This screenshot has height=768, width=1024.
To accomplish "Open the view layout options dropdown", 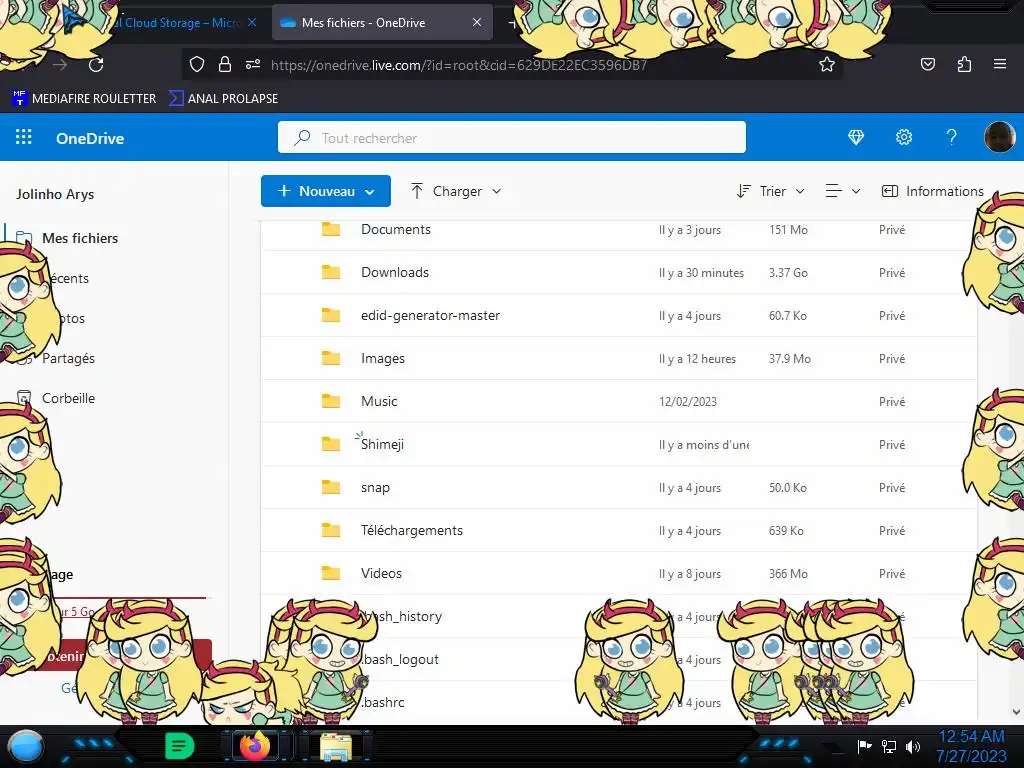I will click(x=842, y=191).
